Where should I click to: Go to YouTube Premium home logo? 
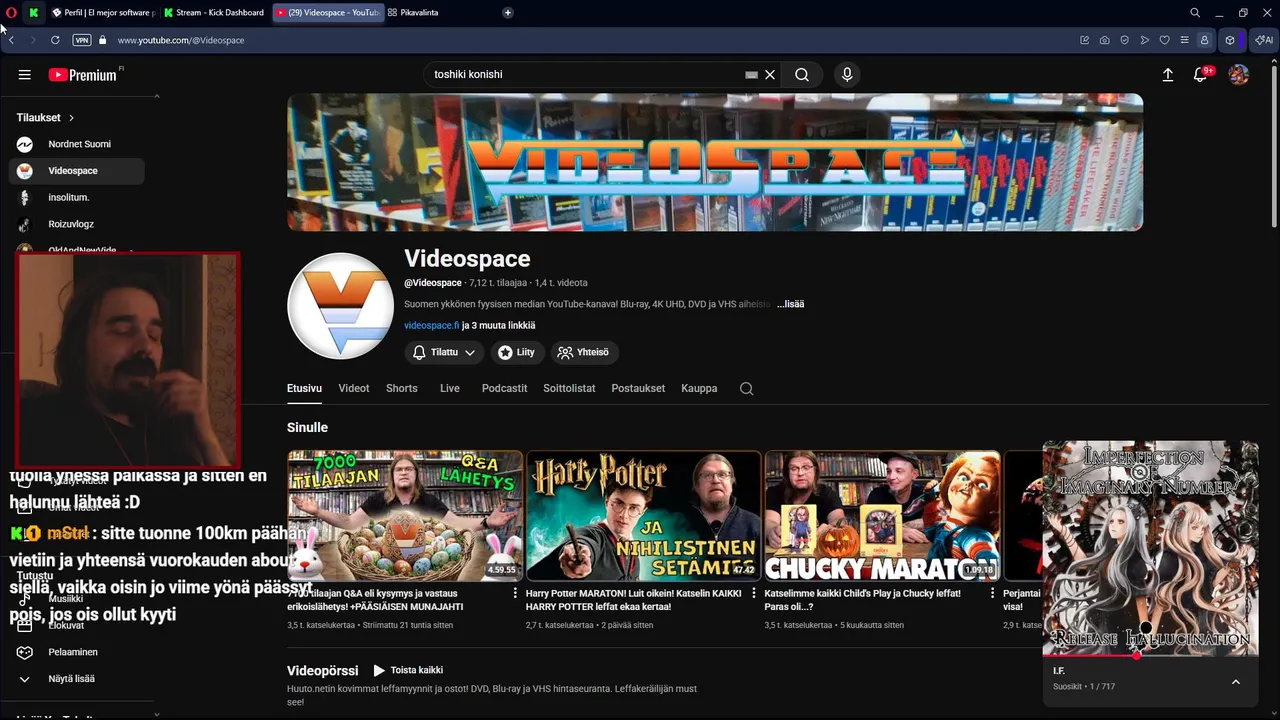[x=83, y=75]
